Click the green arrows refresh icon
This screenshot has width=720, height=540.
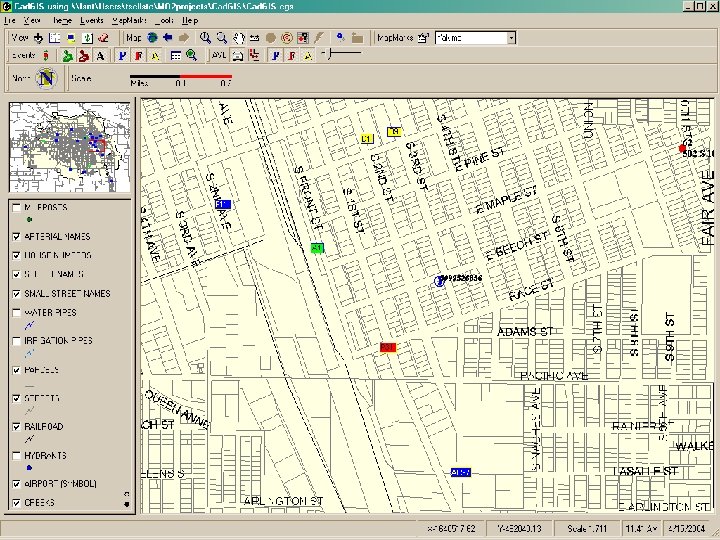click(87, 38)
